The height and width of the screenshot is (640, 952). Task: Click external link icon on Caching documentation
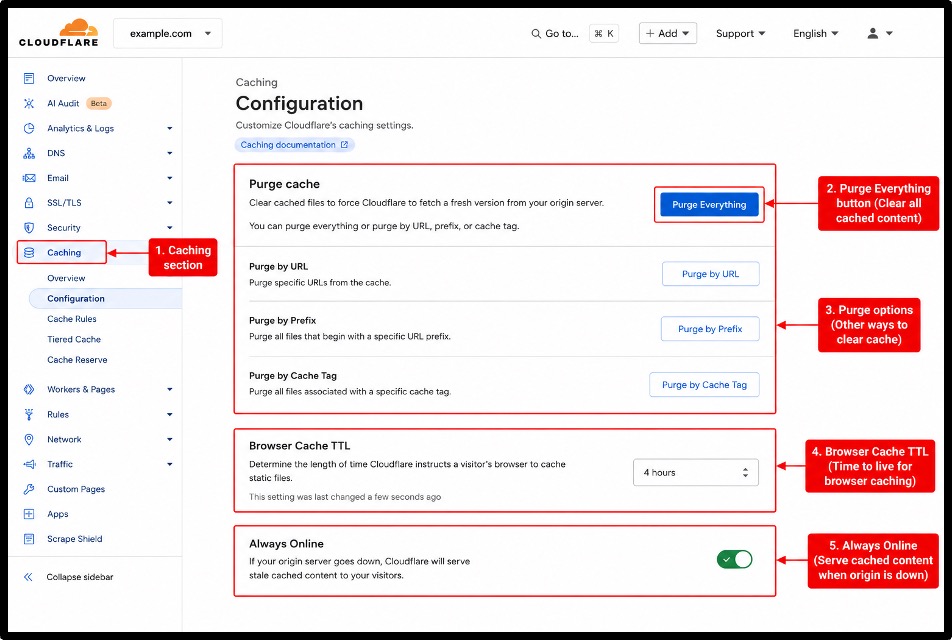click(x=344, y=145)
